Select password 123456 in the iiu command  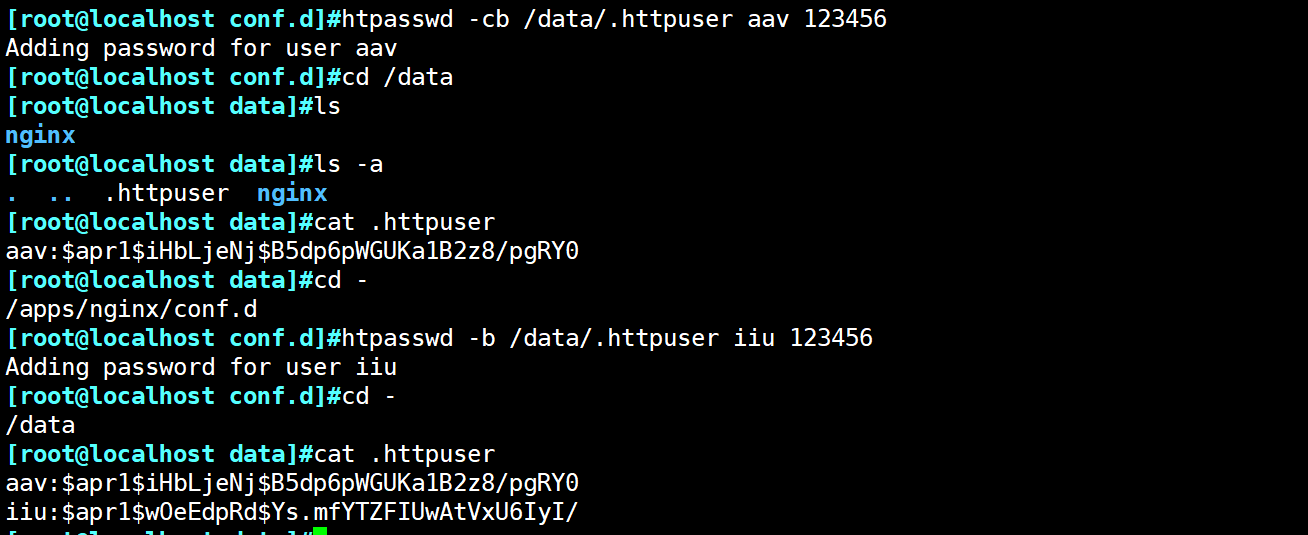[x=831, y=338]
